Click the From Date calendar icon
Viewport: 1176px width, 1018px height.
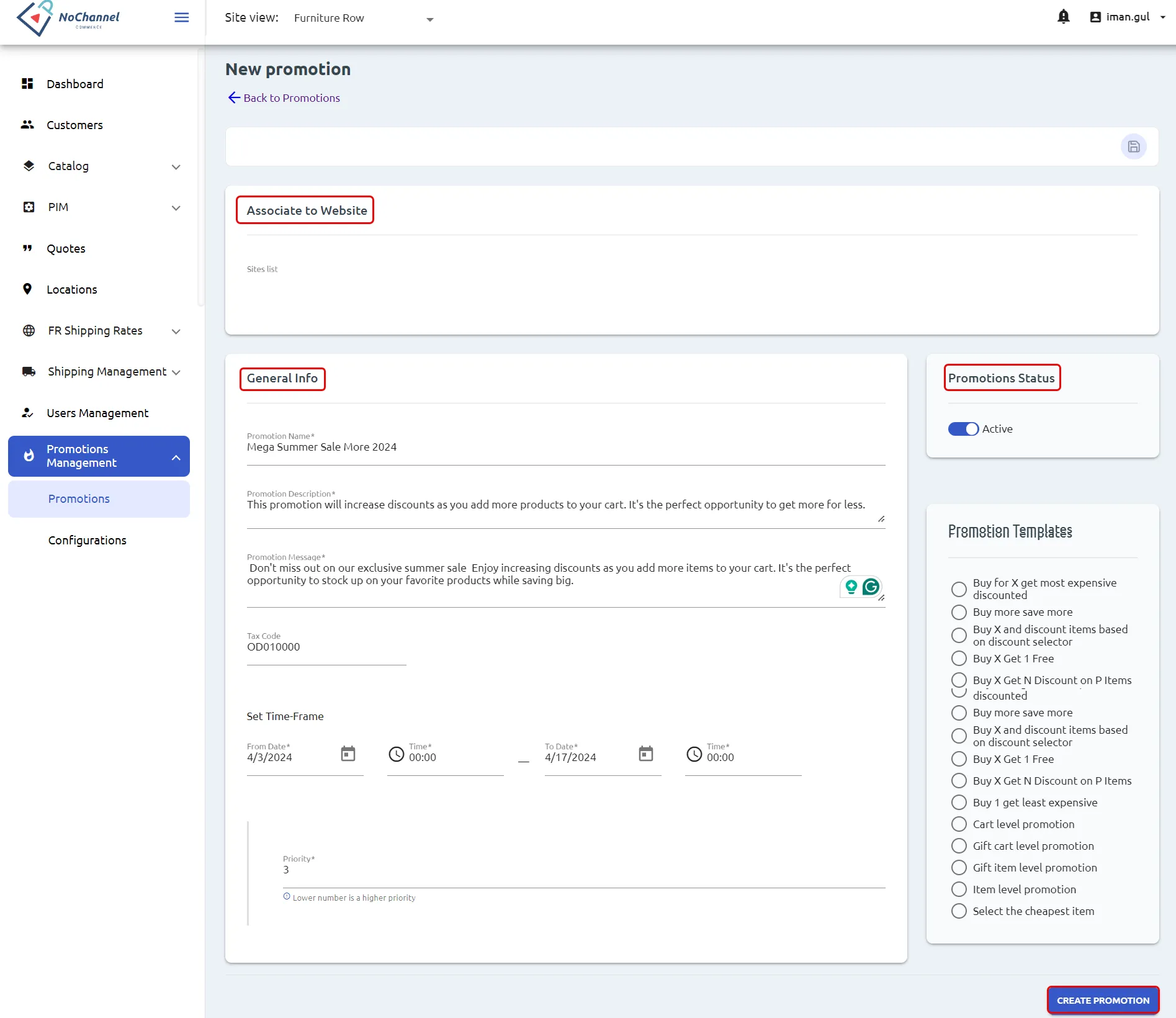pos(348,754)
